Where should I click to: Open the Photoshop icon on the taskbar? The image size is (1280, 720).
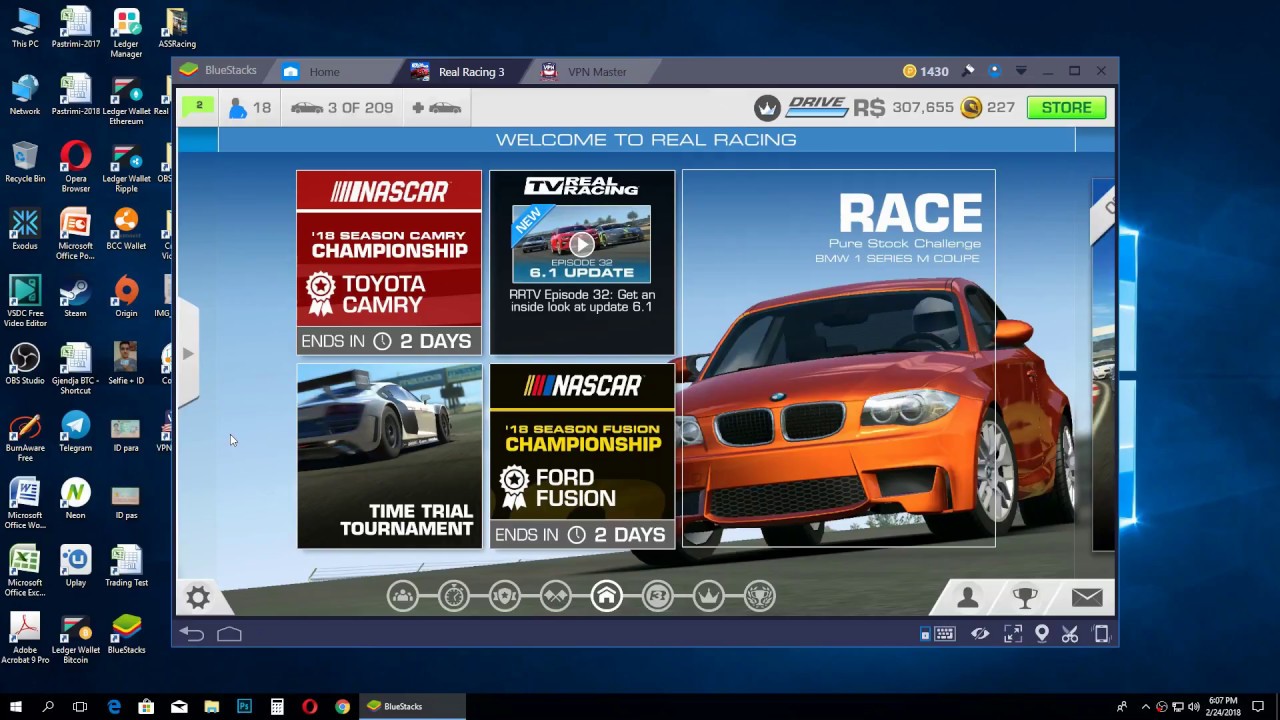244,706
